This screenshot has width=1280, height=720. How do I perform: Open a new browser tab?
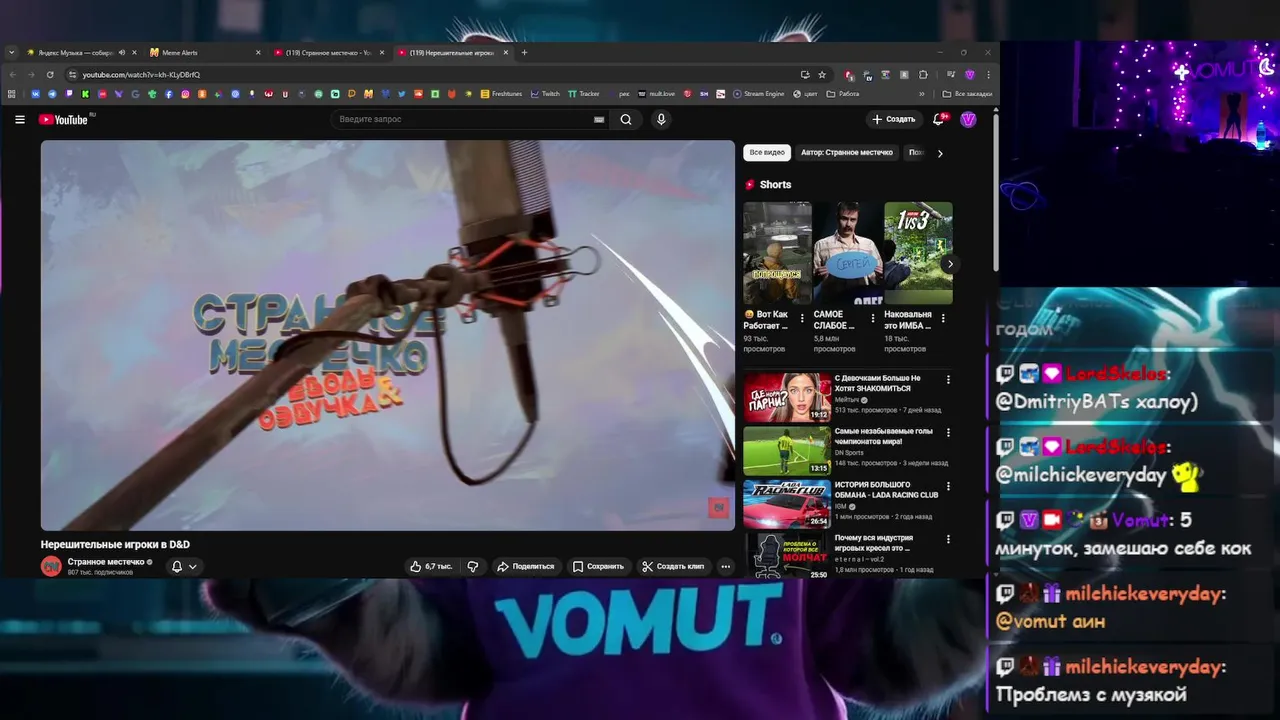(x=524, y=52)
